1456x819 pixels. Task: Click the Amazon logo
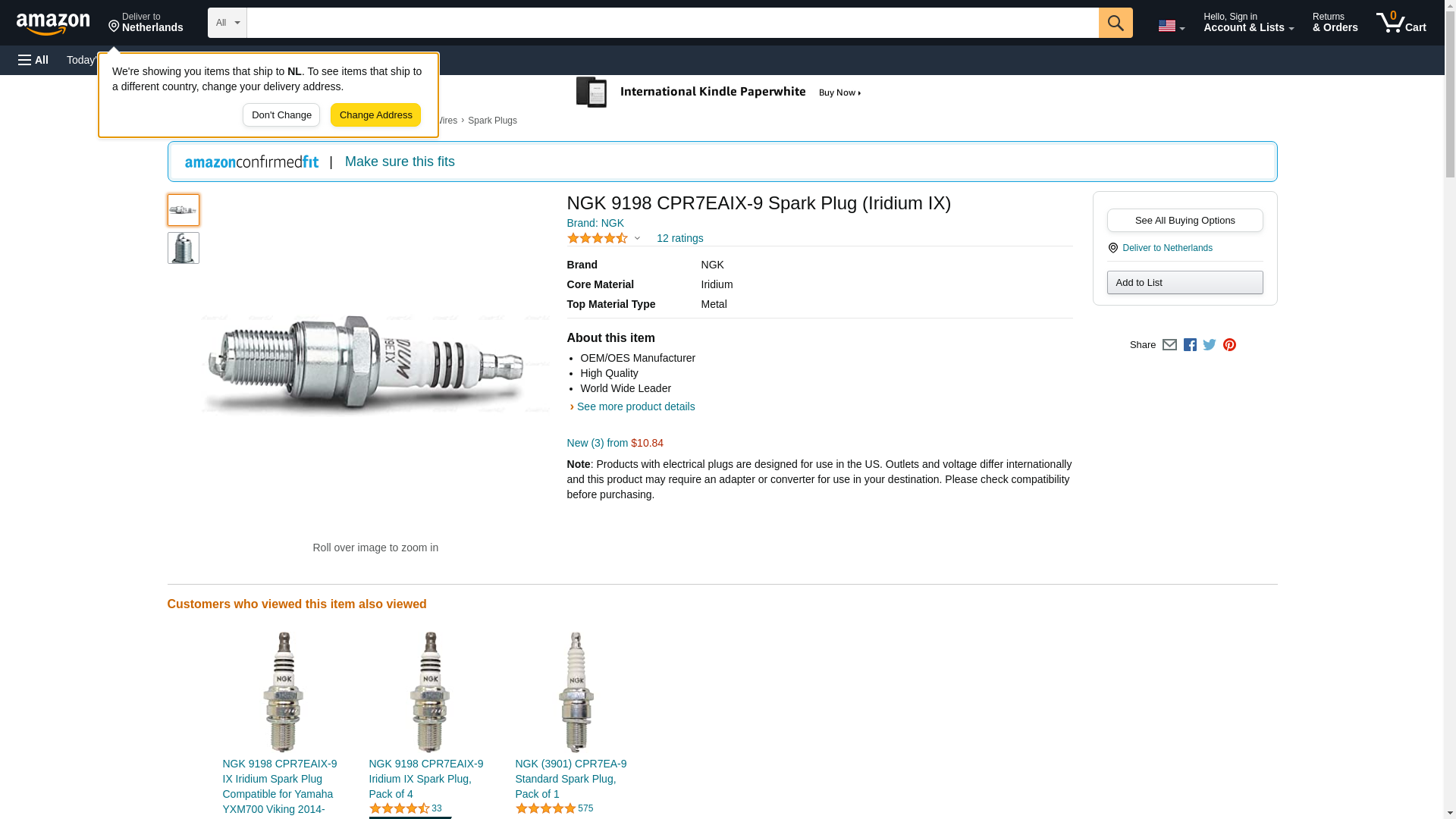53,24
